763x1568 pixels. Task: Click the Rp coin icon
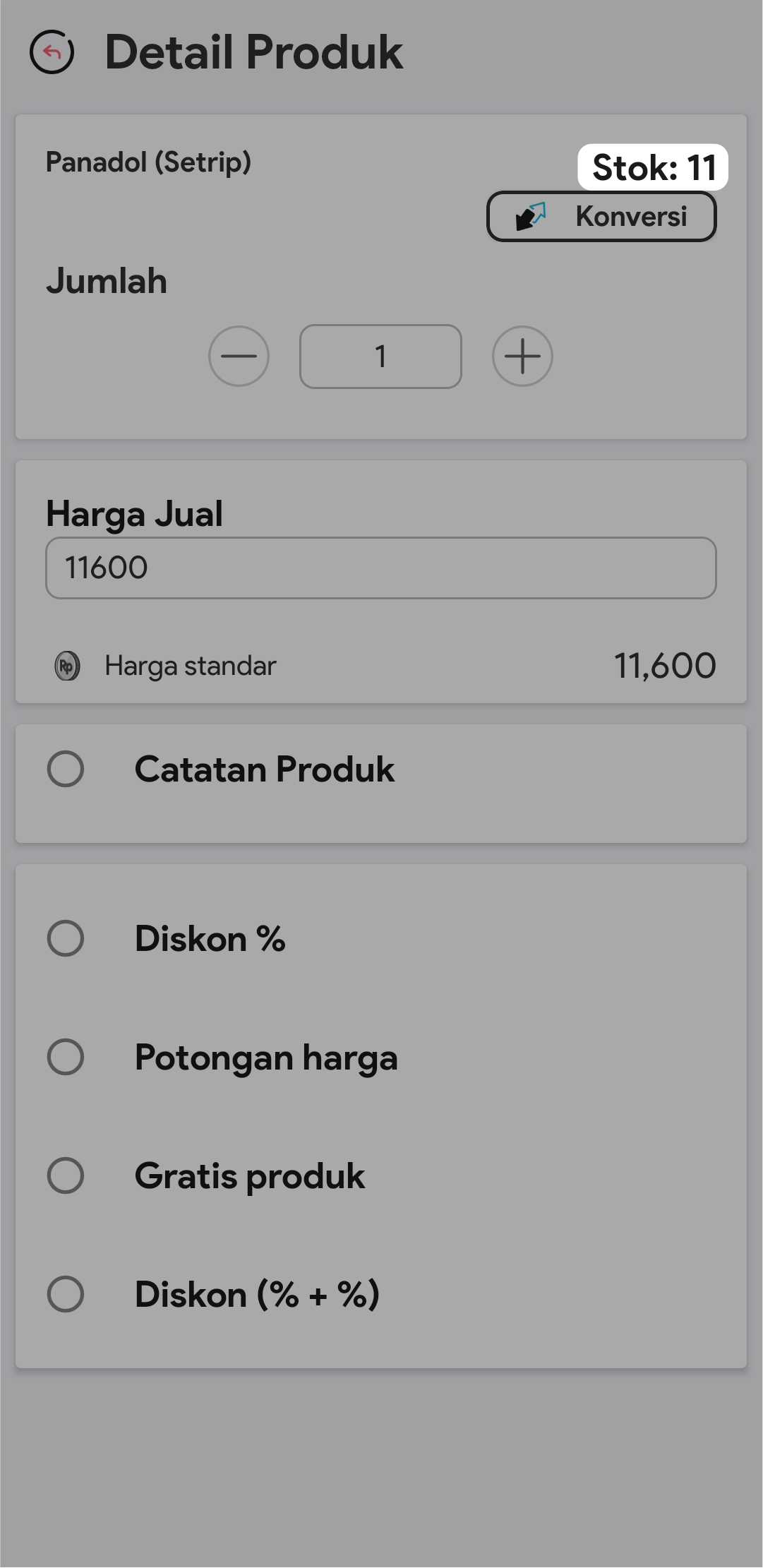(68, 666)
